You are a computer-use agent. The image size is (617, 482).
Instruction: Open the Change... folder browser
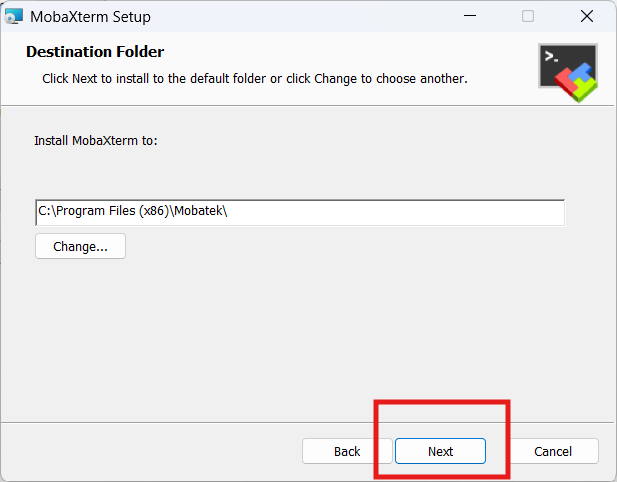click(x=80, y=246)
